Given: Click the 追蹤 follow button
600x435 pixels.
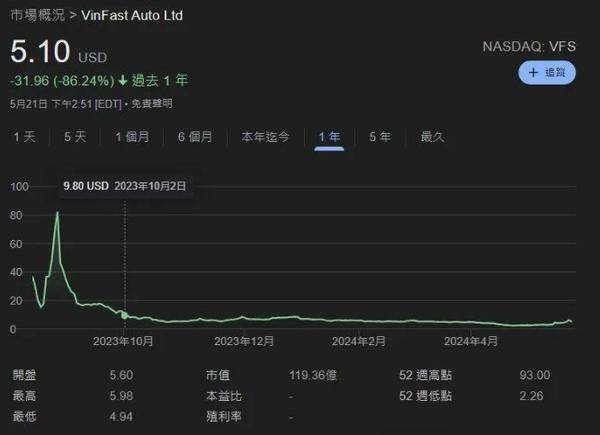Looking at the screenshot, I should click(x=547, y=72).
